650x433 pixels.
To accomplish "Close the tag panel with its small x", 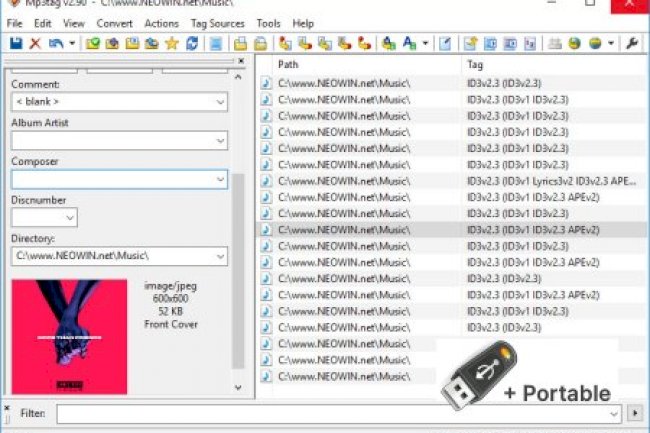I will pyautogui.click(x=241, y=61).
